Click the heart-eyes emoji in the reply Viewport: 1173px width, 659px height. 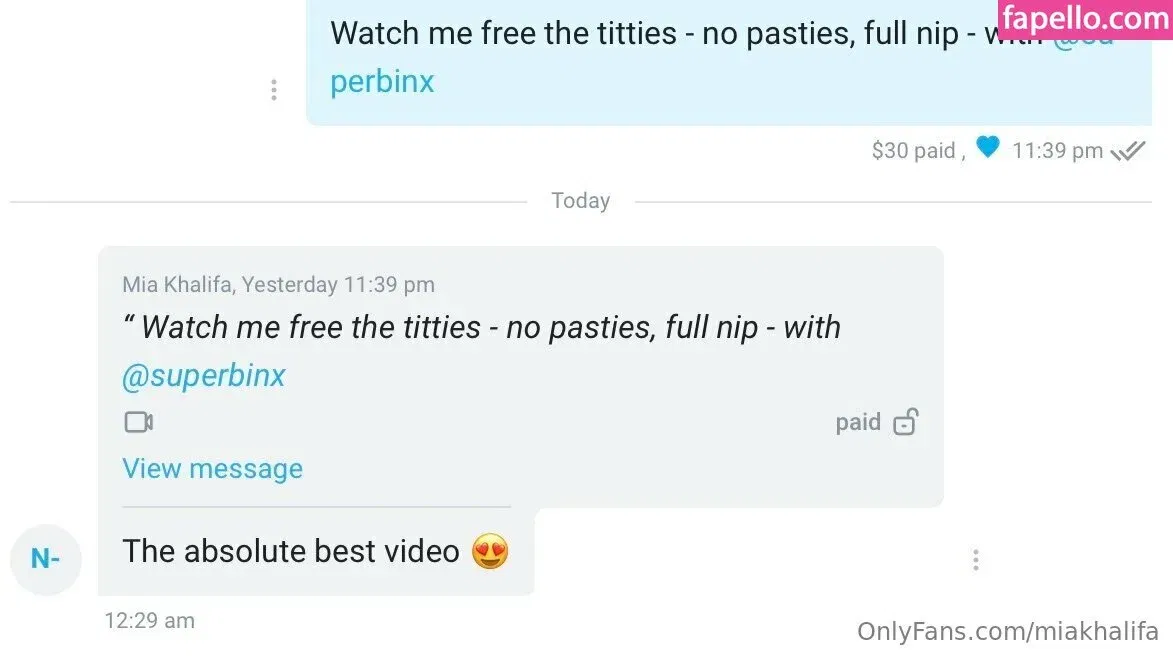(490, 552)
